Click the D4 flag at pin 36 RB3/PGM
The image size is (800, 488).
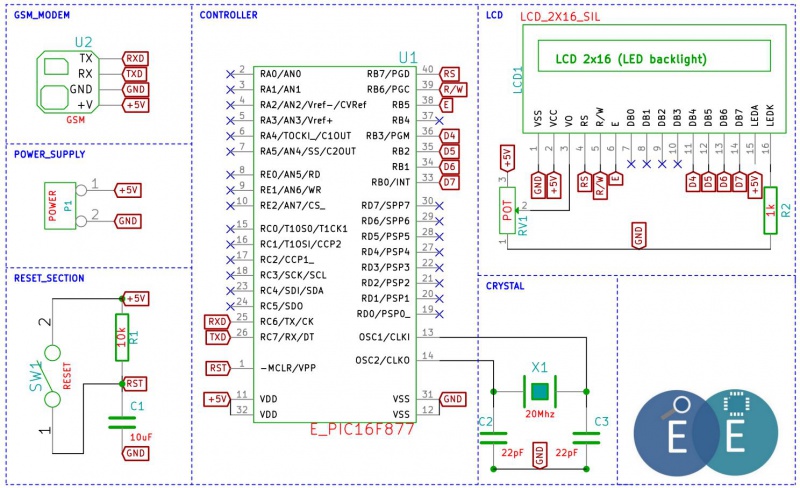(449, 136)
